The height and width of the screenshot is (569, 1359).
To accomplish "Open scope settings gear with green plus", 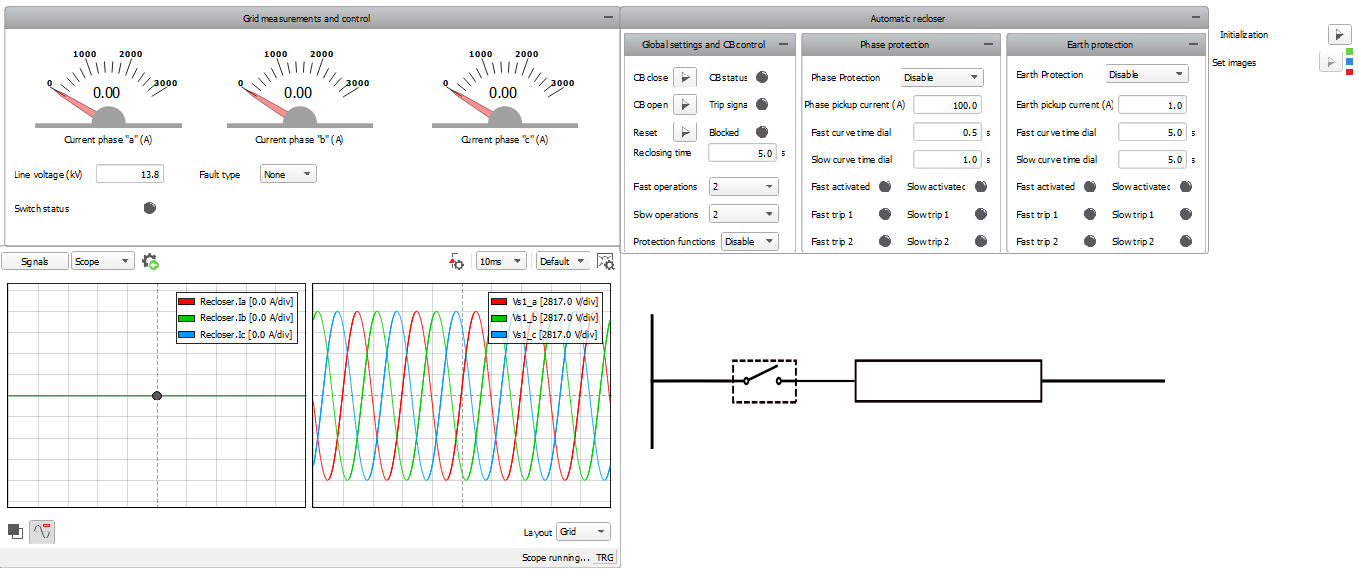I will 151,261.
